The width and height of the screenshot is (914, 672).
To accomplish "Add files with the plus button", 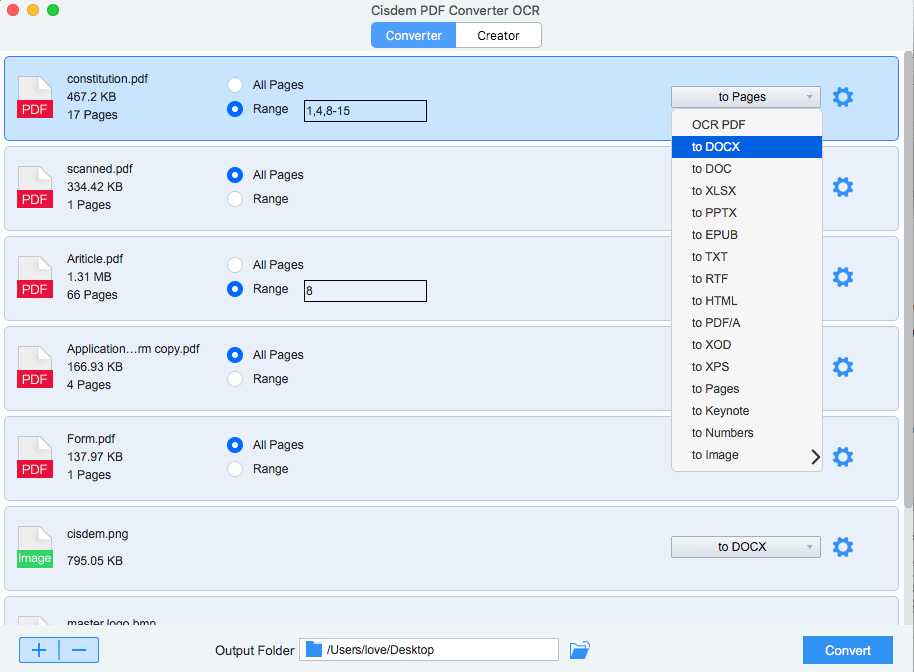I will click(39, 650).
